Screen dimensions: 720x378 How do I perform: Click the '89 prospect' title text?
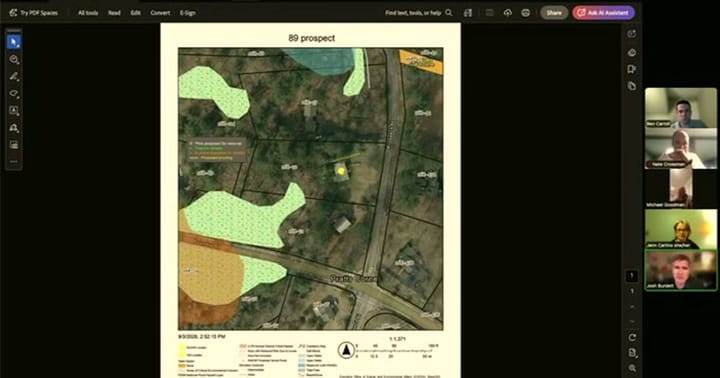click(311, 38)
